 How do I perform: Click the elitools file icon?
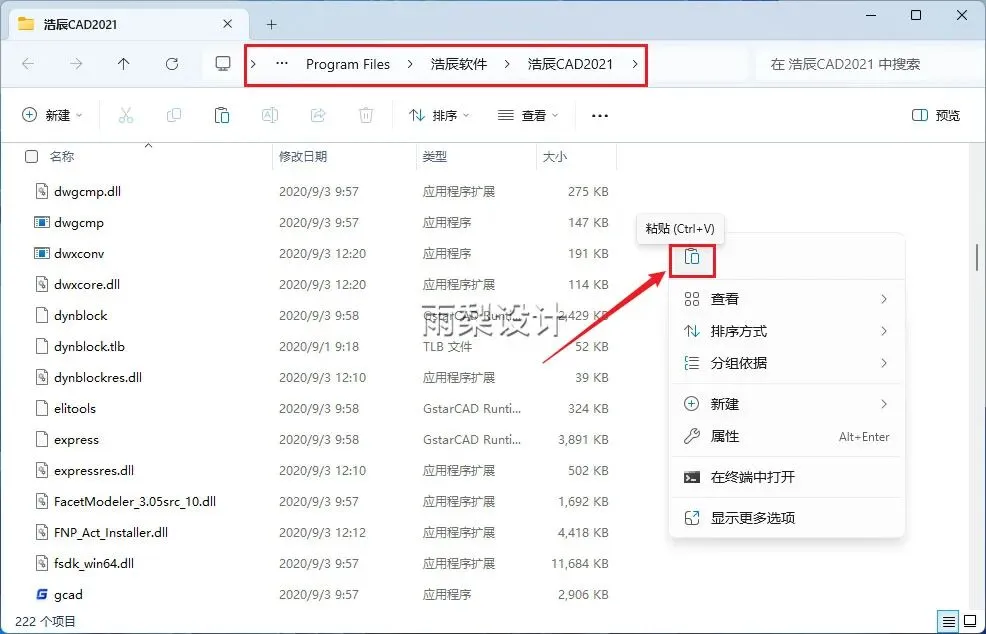[42, 408]
